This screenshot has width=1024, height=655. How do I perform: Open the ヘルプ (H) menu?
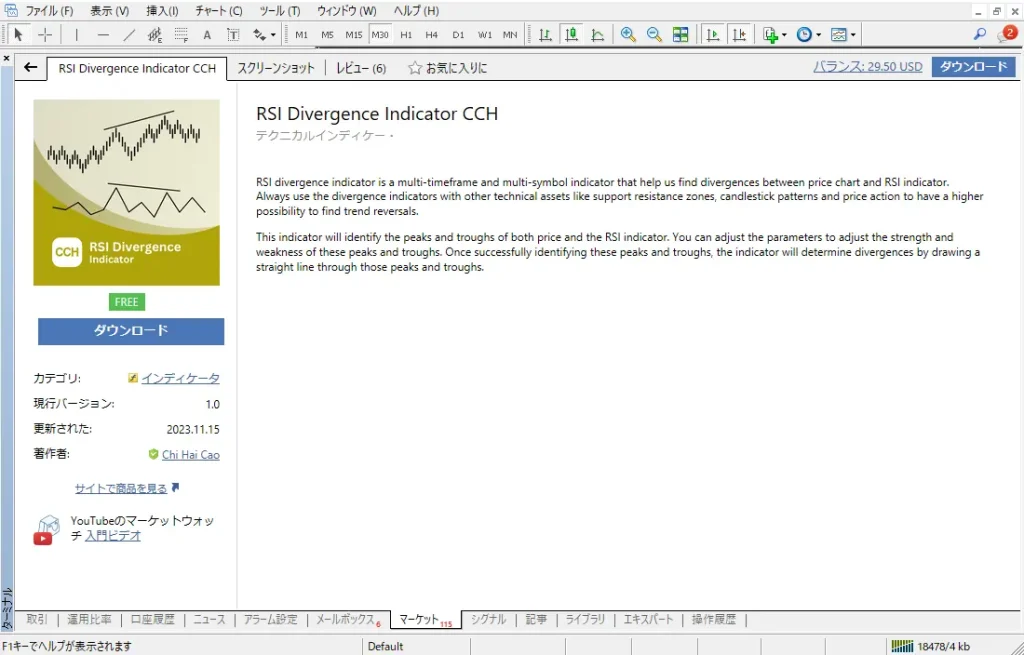(x=416, y=11)
